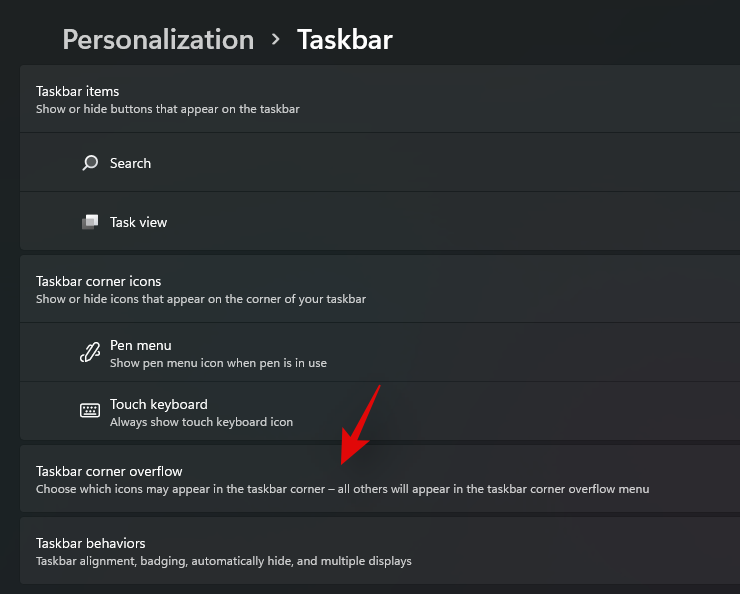Click the Search magnifier icon
740x594 pixels.
click(x=90, y=163)
